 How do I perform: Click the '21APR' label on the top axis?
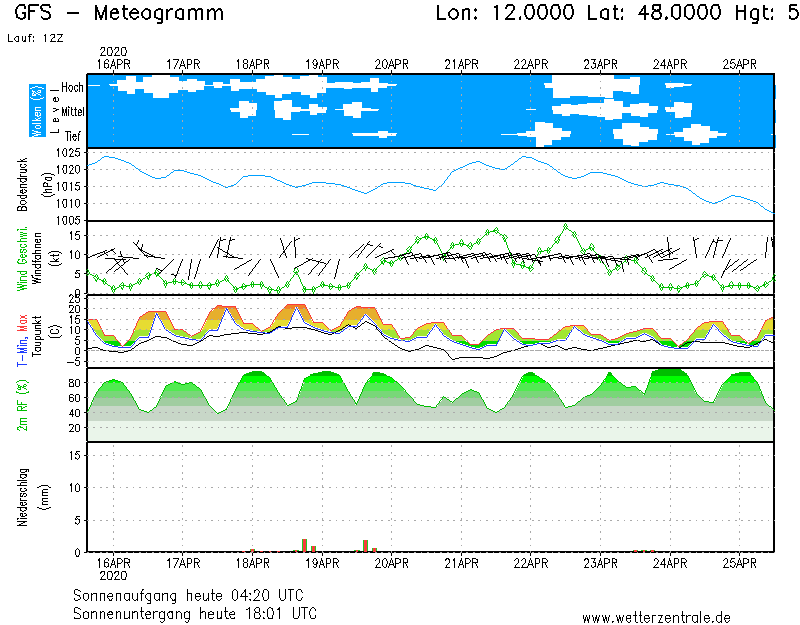(461, 65)
